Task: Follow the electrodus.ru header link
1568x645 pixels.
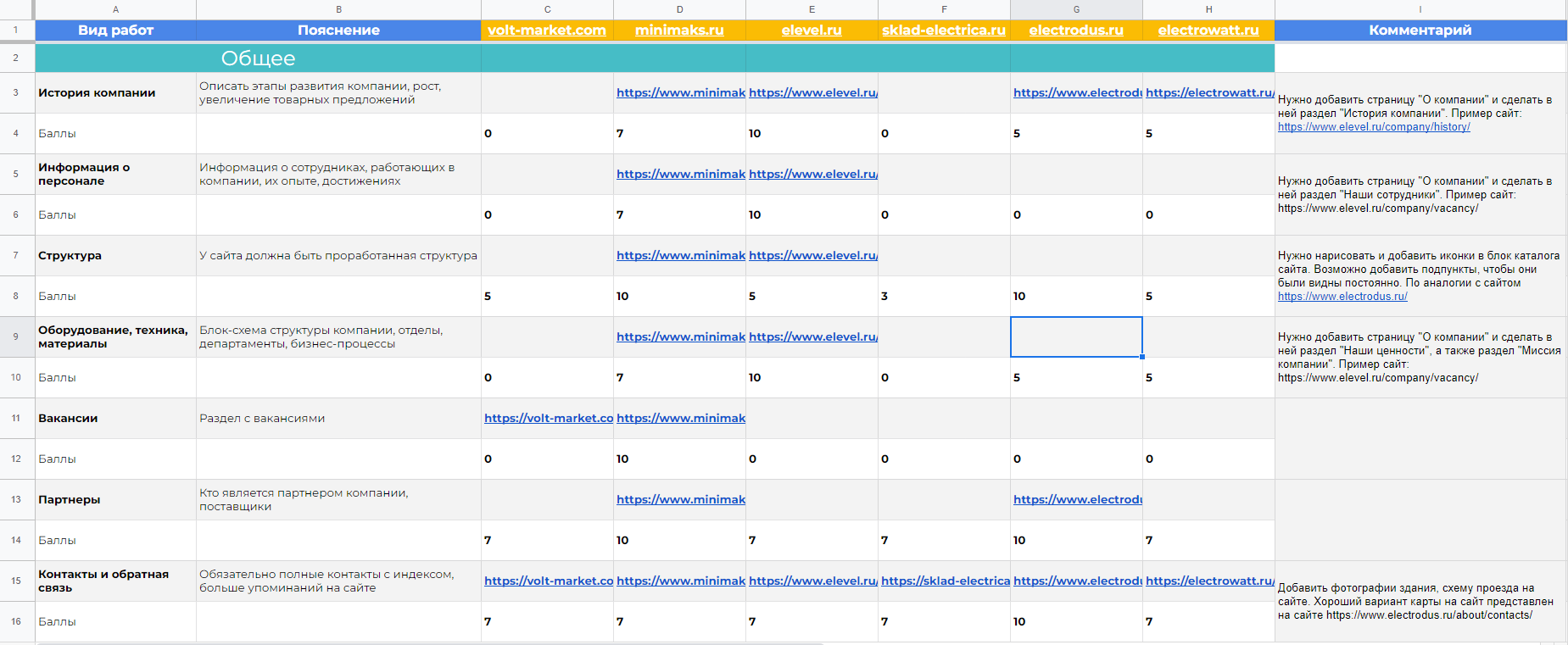Action: pyautogui.click(x=1076, y=31)
